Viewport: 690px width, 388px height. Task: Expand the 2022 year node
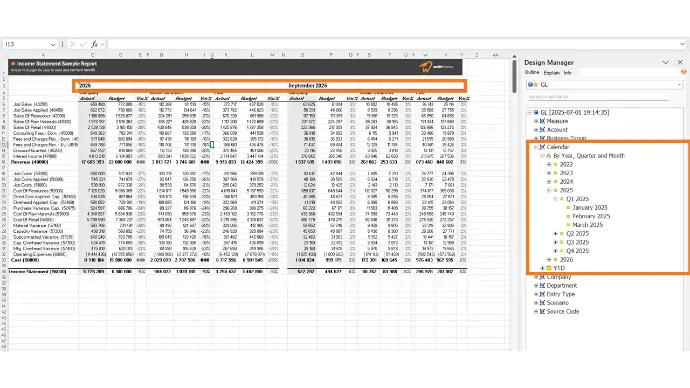(x=549, y=165)
